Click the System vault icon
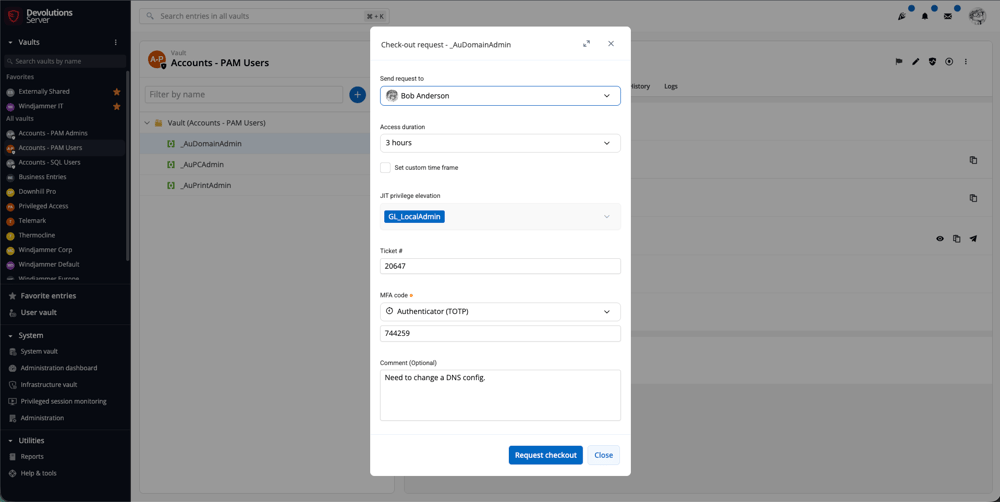This screenshot has height=502, width=1000. [13, 351]
